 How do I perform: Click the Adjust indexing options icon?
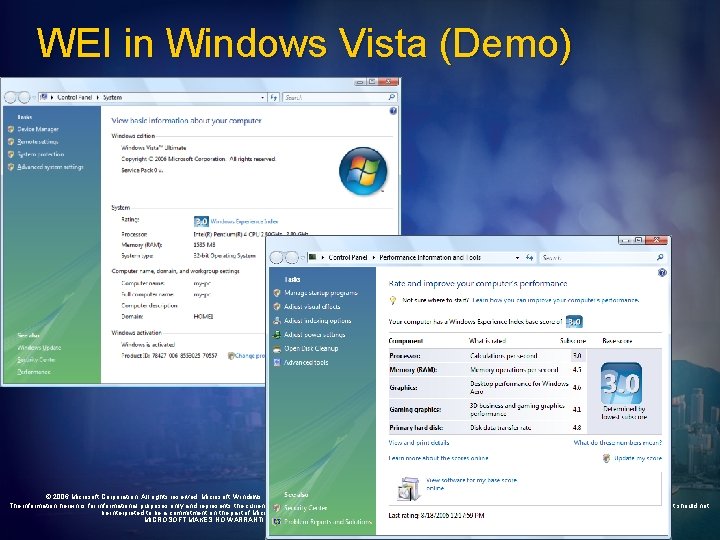tap(277, 321)
